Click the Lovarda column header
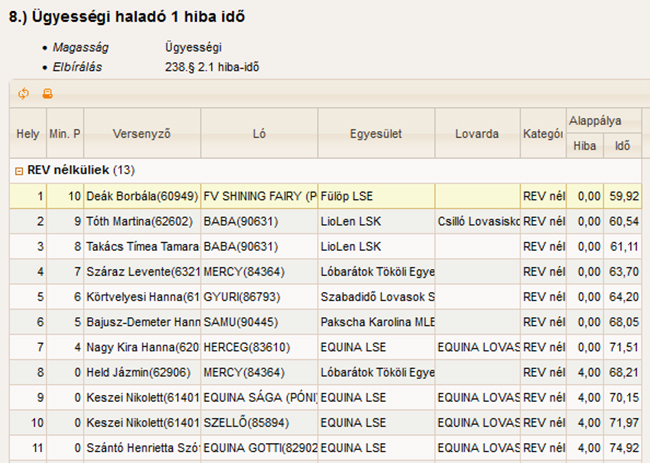 click(477, 133)
